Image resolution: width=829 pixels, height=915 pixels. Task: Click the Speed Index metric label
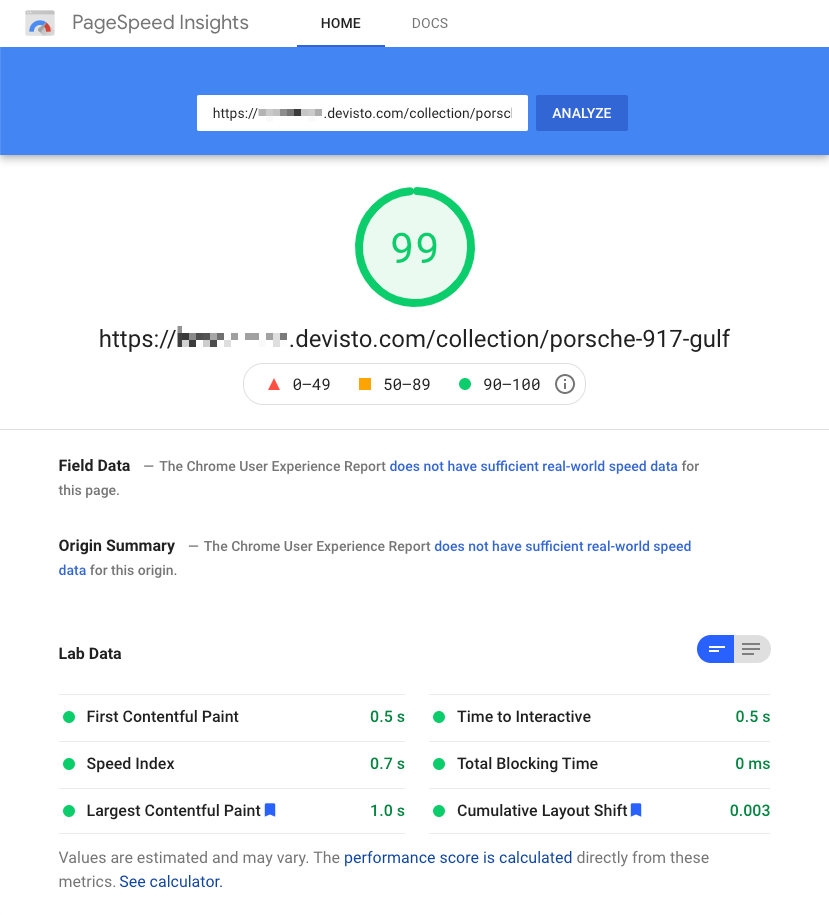pos(131,764)
